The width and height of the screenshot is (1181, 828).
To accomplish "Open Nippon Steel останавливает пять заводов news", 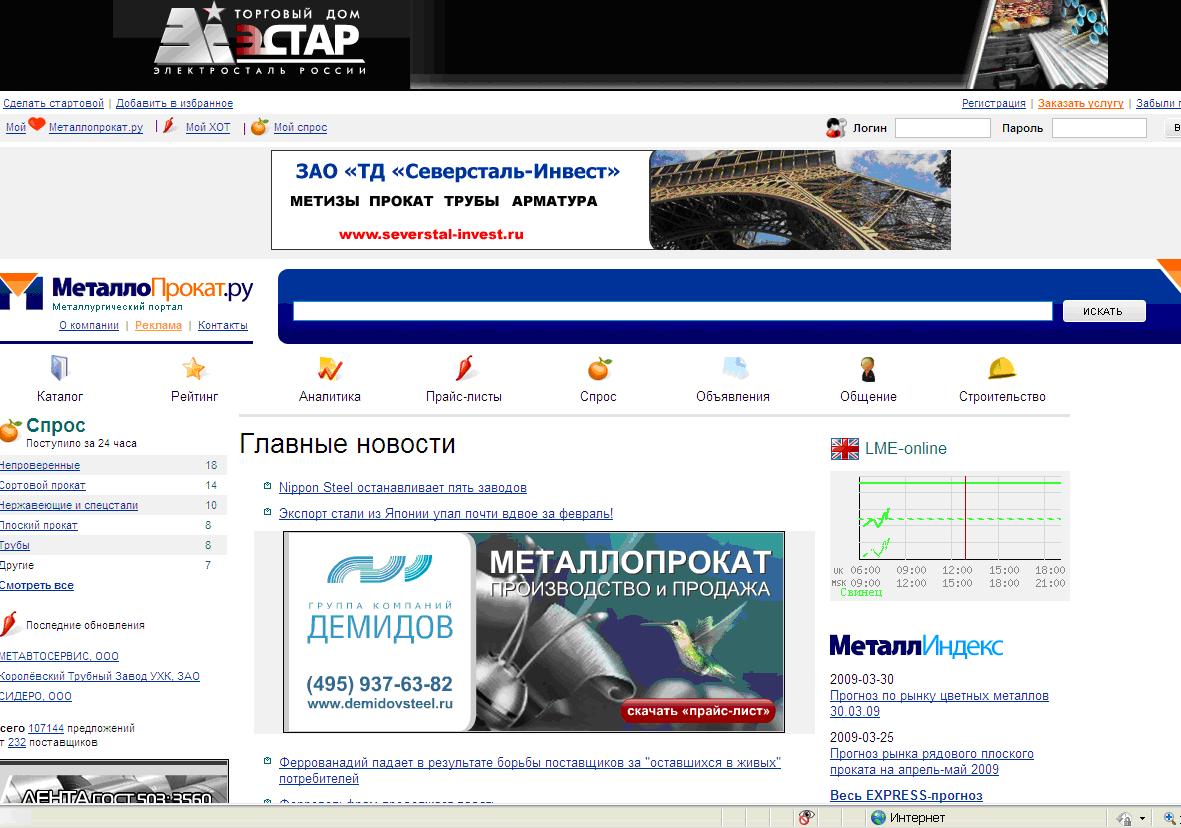I will (x=402, y=487).
